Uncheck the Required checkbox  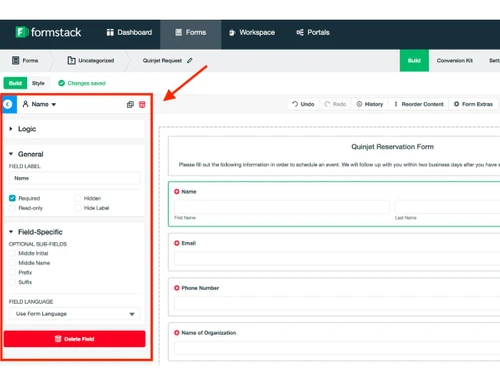tap(12, 198)
